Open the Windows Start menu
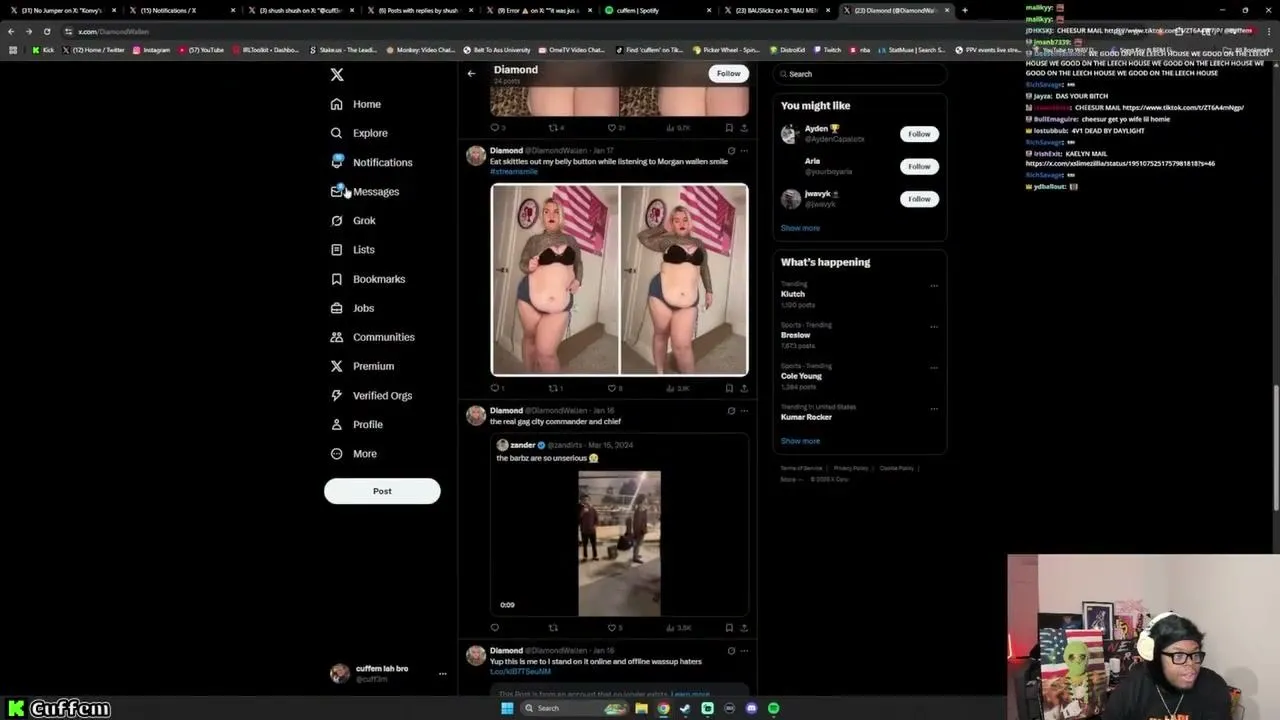The width and height of the screenshot is (1280, 720). (x=507, y=708)
